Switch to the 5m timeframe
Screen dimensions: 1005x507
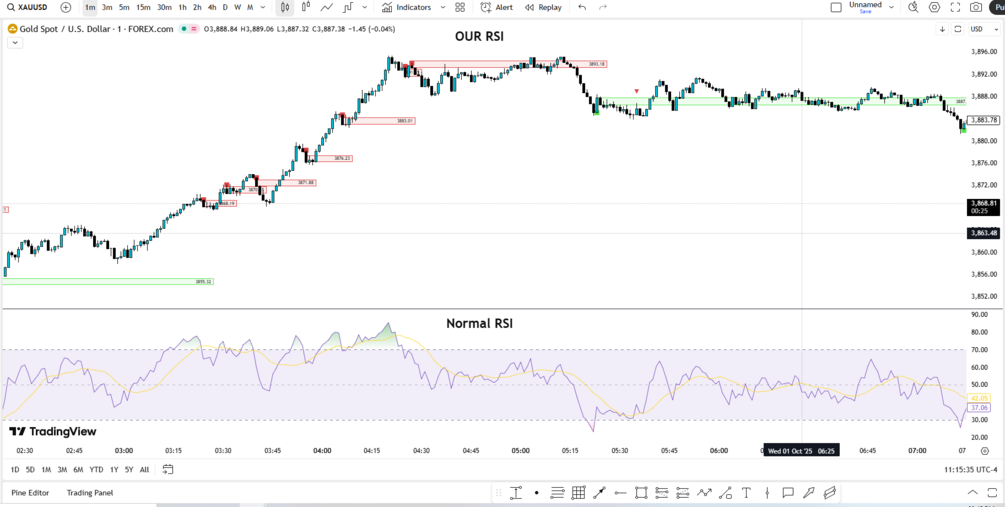click(124, 8)
